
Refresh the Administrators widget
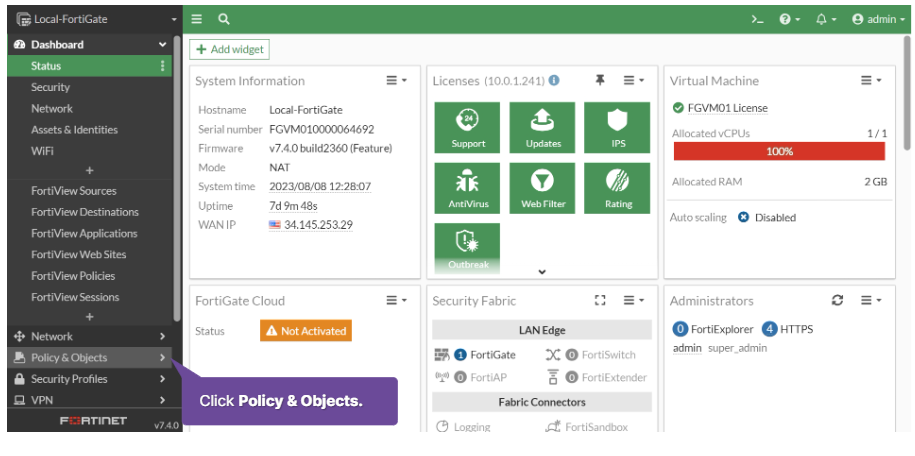(x=837, y=300)
